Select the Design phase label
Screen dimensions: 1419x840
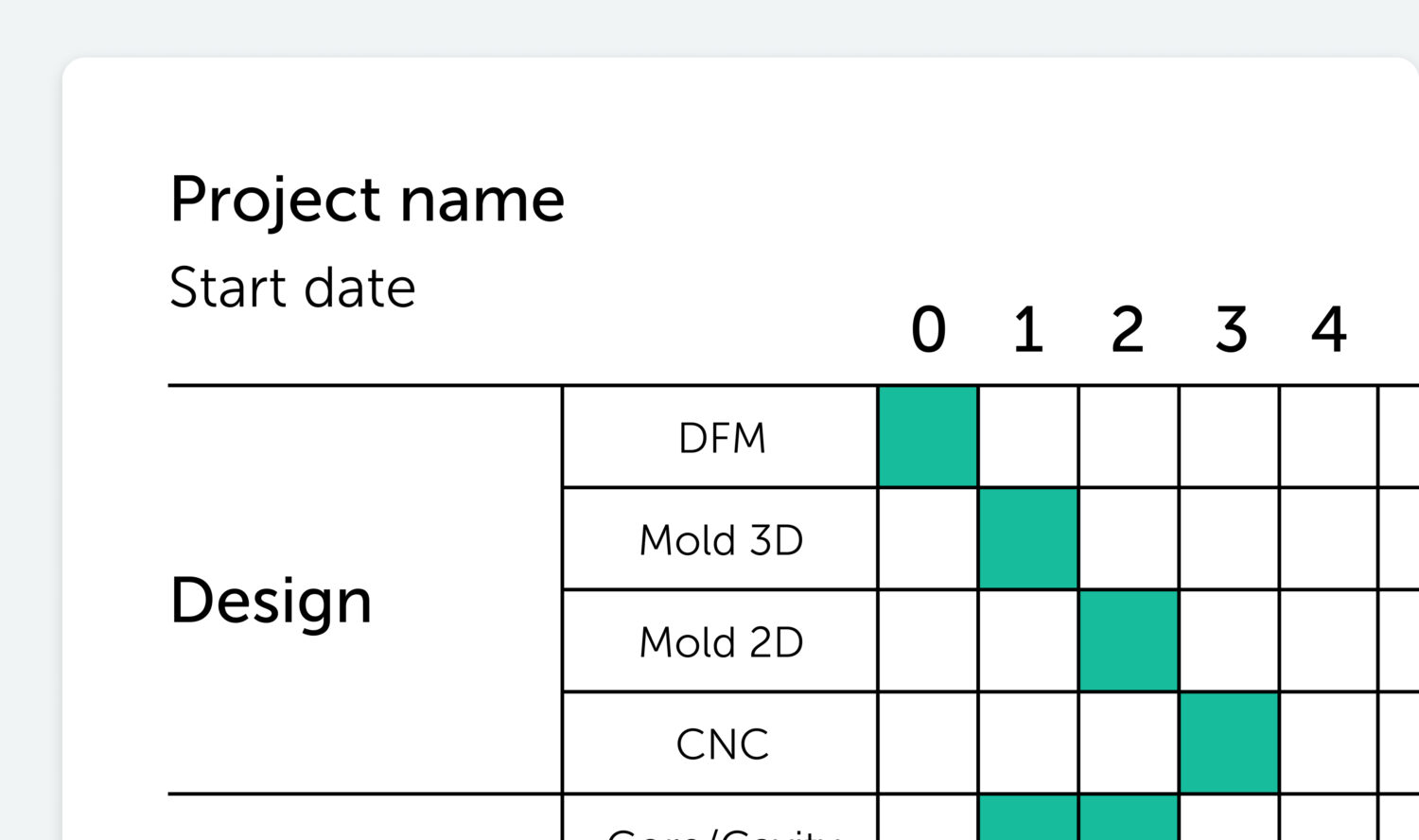coord(272,601)
